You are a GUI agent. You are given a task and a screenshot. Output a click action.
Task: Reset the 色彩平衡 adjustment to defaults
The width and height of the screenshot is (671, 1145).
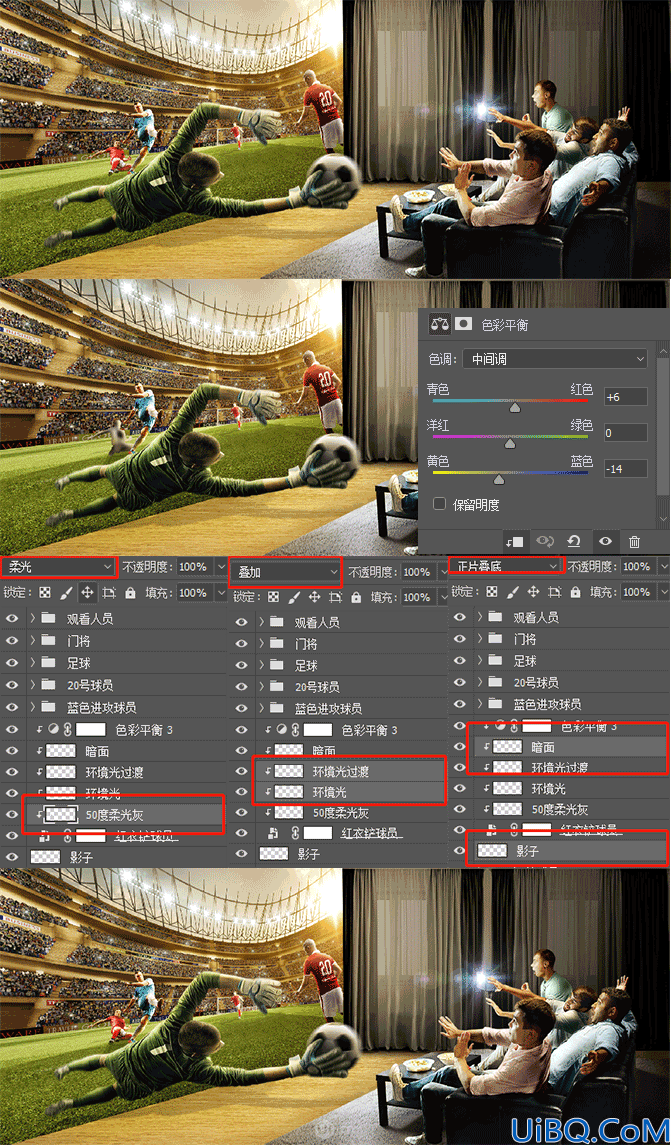point(574,541)
